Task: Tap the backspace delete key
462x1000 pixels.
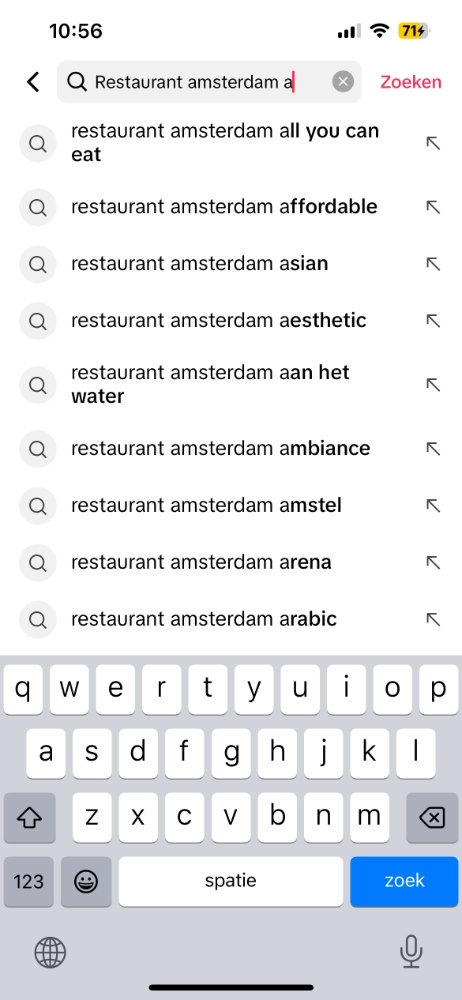Action: click(x=433, y=818)
